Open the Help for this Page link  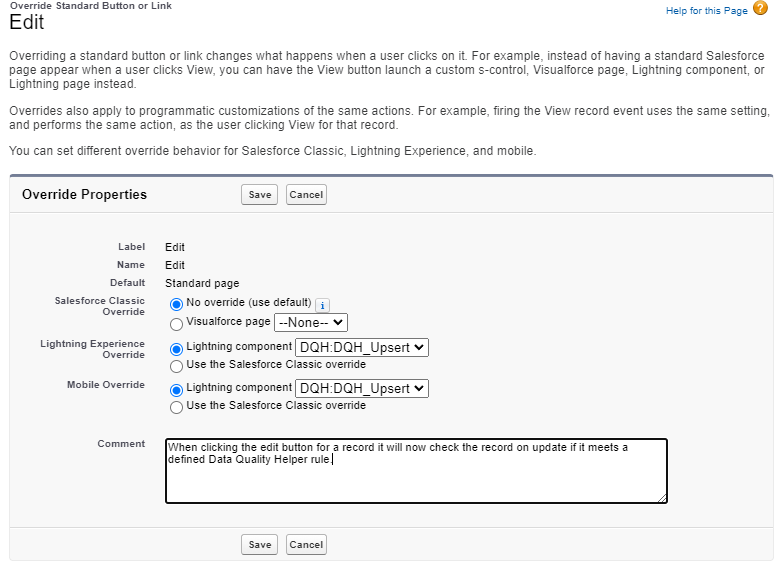pyautogui.click(x=706, y=11)
